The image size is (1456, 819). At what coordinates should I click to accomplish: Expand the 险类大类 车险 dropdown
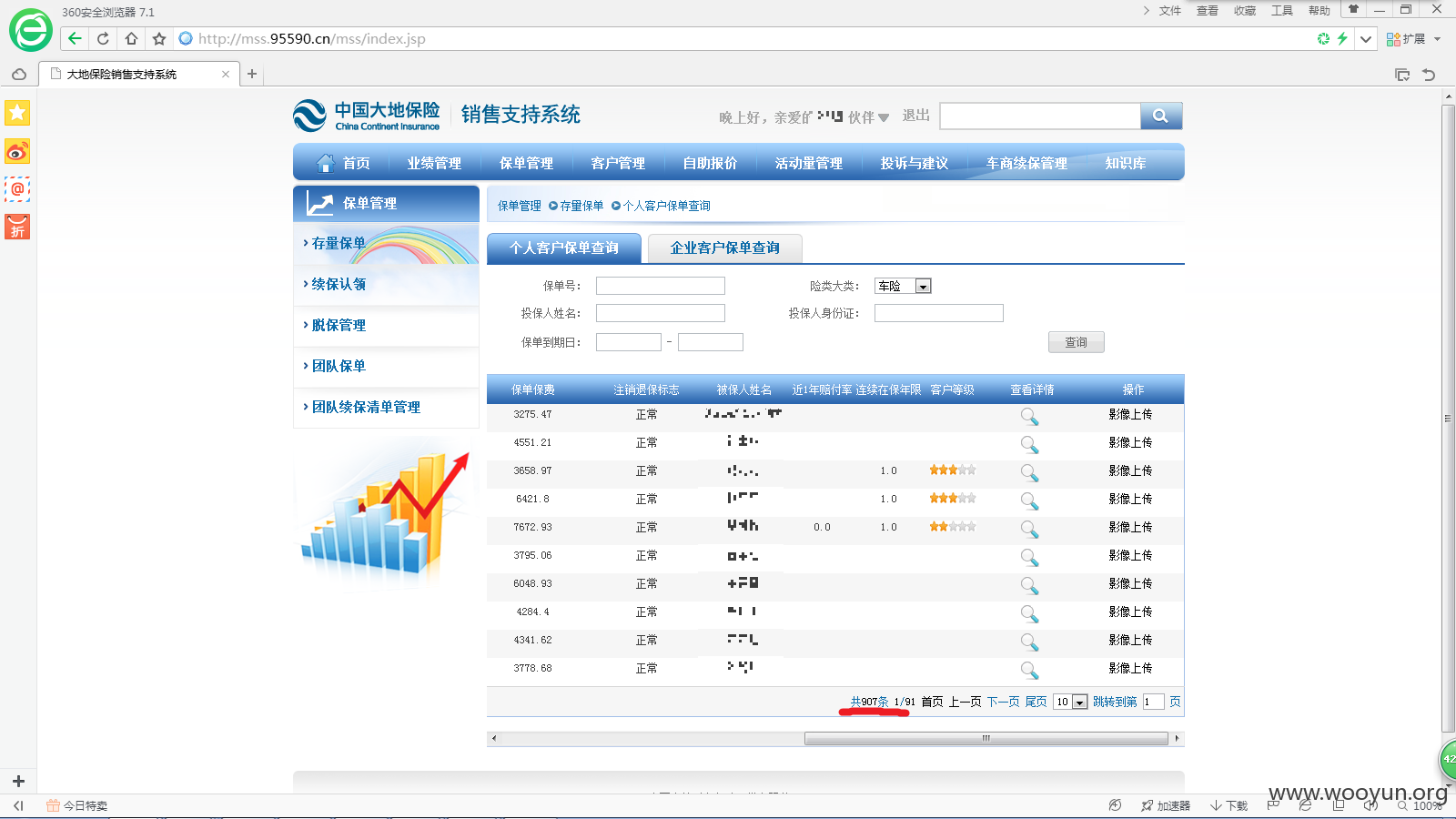point(923,286)
